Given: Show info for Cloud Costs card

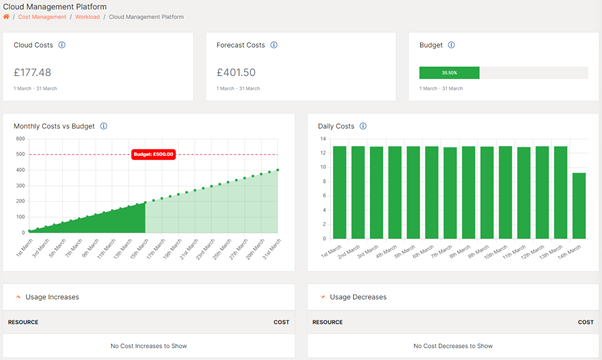Looking at the screenshot, I should [61, 45].
